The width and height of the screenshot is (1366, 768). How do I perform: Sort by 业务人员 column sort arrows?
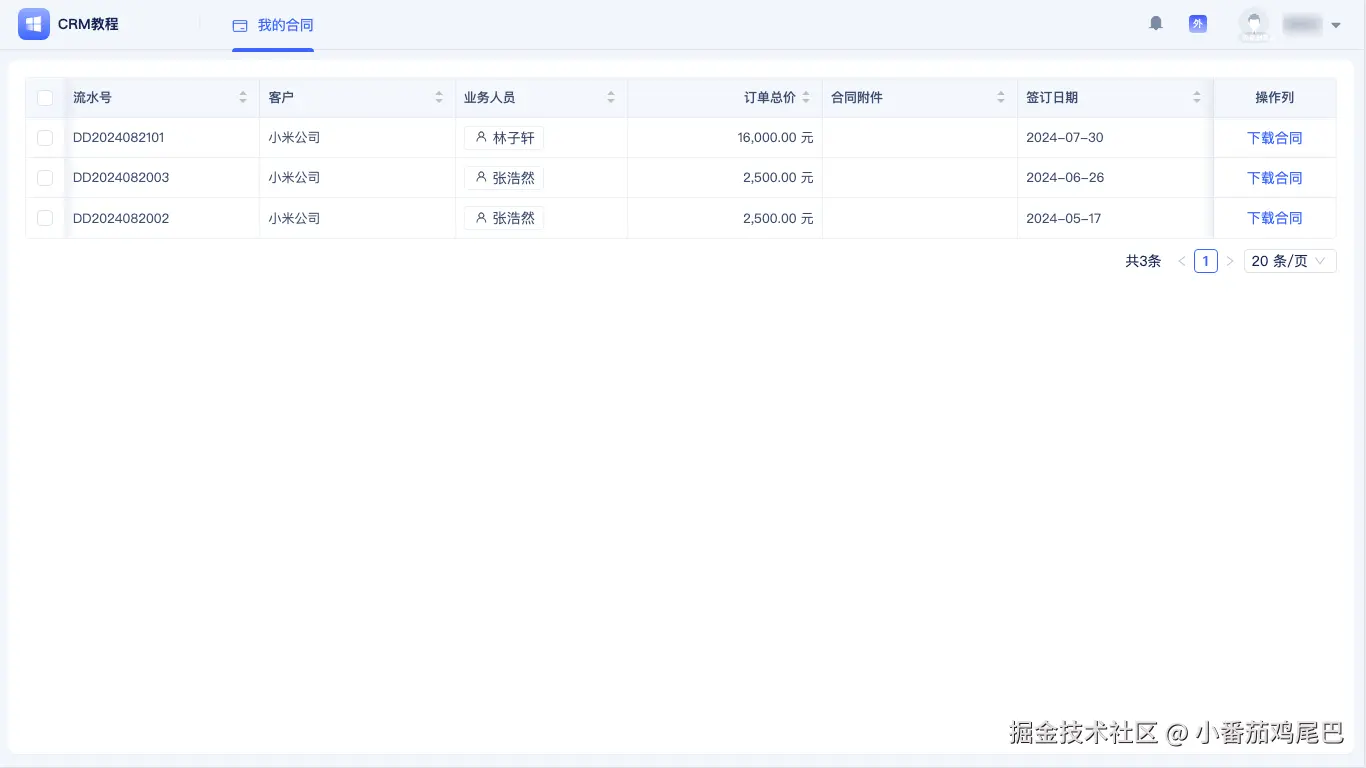[x=611, y=98]
